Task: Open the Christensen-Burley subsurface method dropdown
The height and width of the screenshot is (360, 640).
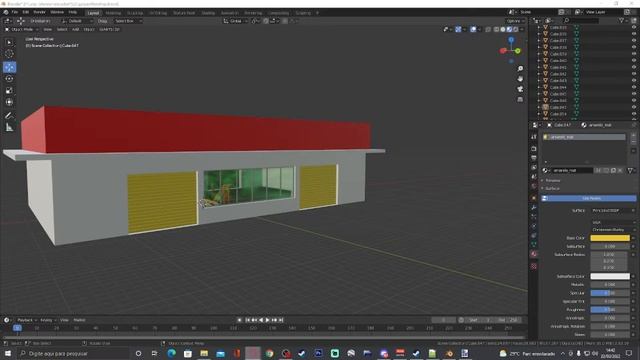Action: click(612, 230)
